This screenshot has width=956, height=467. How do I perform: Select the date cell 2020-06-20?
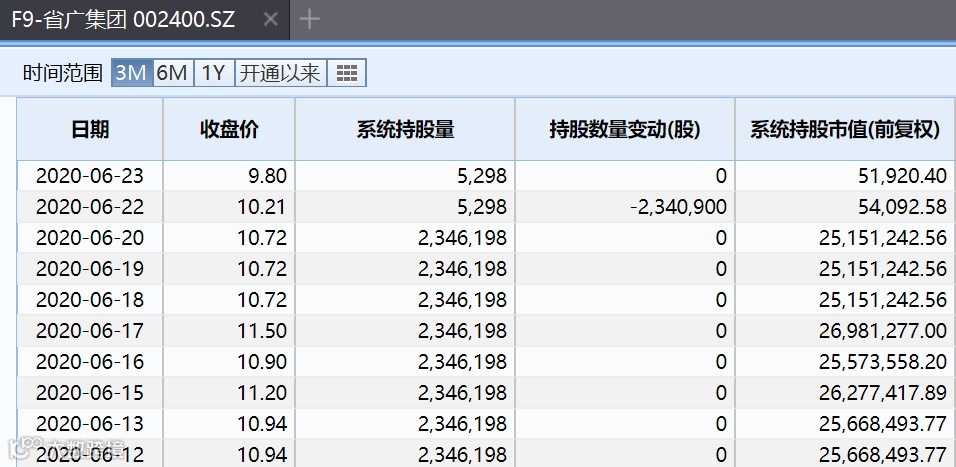click(90, 238)
